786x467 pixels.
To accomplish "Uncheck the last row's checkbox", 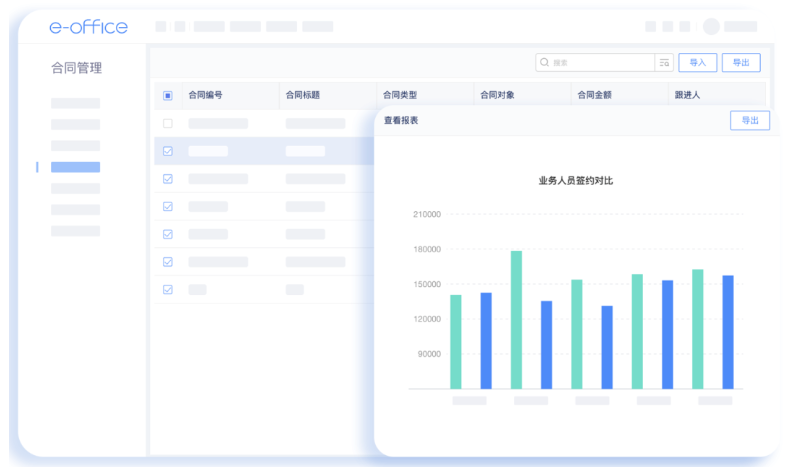I will 168,289.
